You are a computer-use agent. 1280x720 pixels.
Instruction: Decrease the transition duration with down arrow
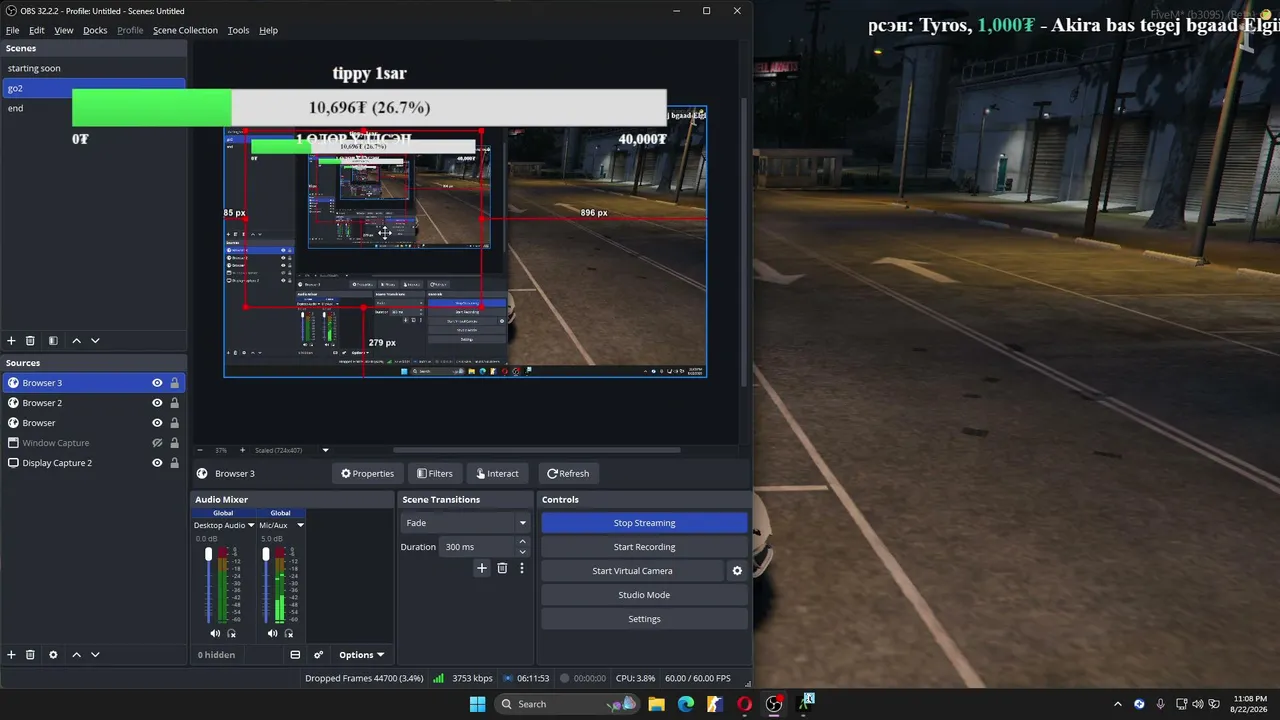[522, 552]
